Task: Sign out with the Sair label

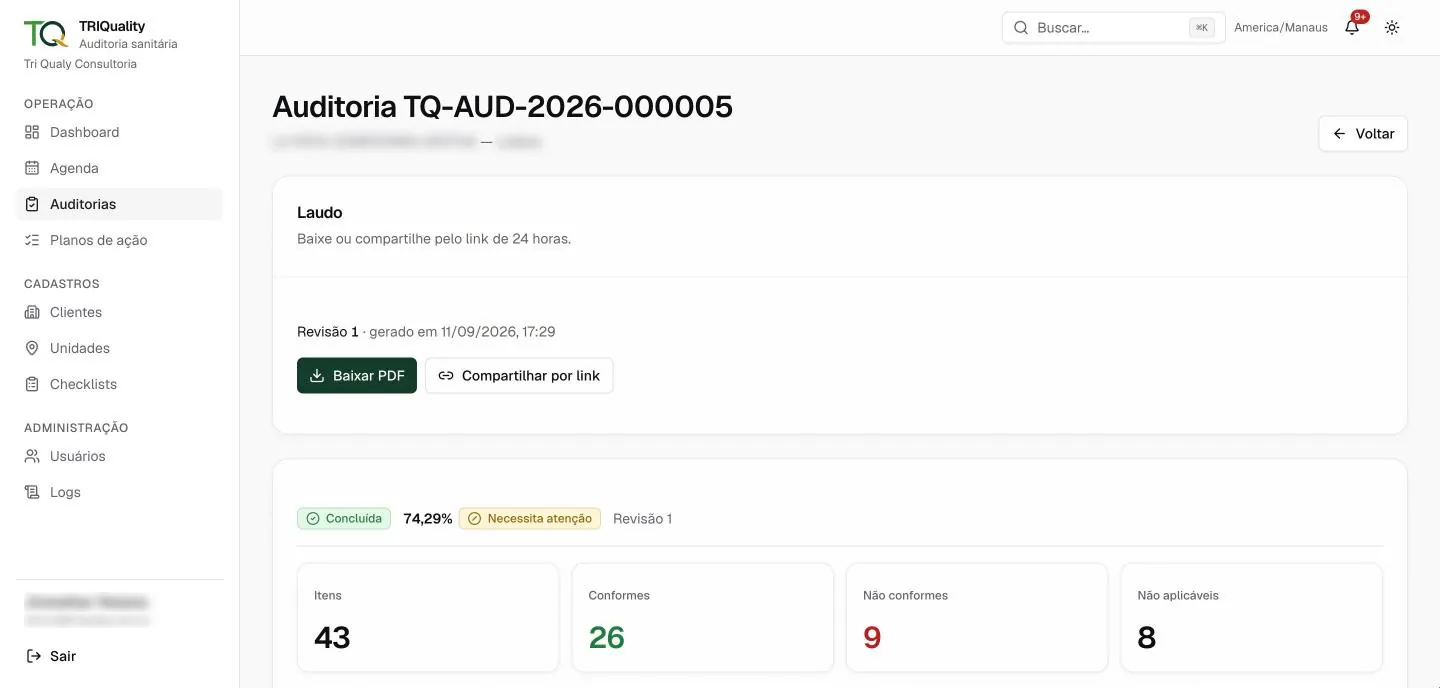Action: 63,656
